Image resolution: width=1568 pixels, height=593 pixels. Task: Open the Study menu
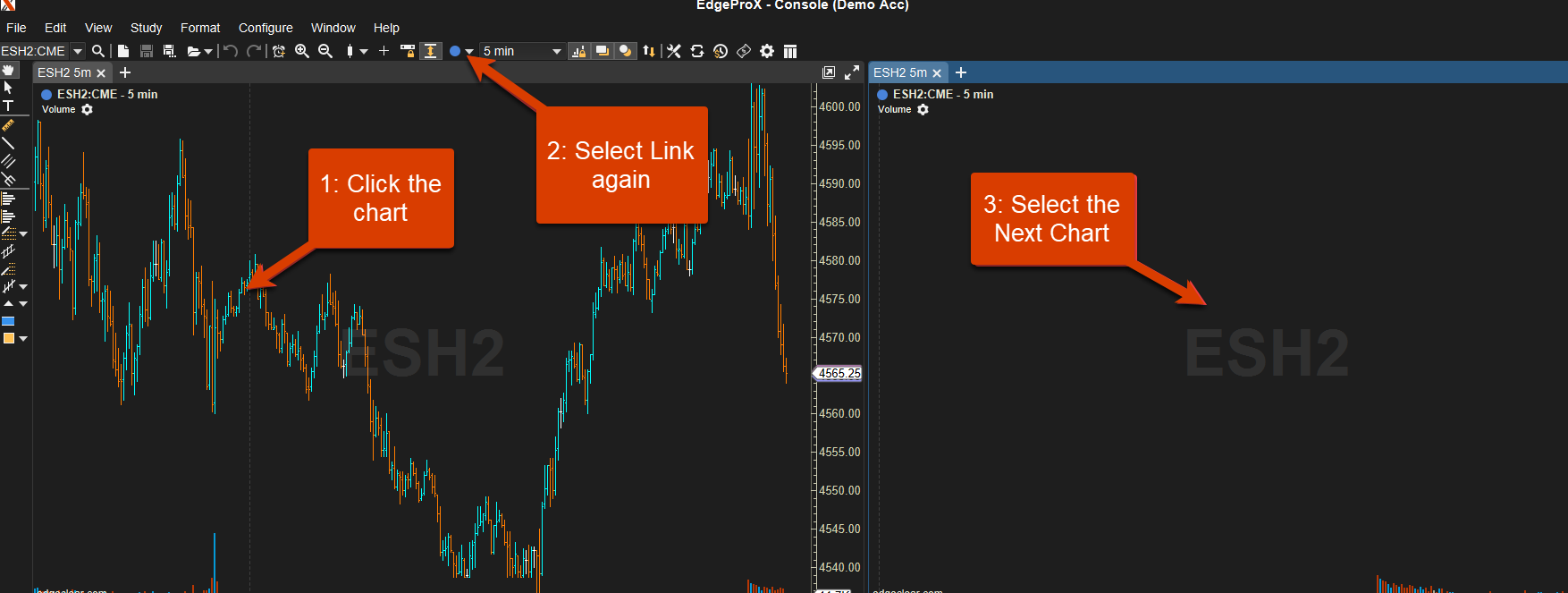pos(146,28)
